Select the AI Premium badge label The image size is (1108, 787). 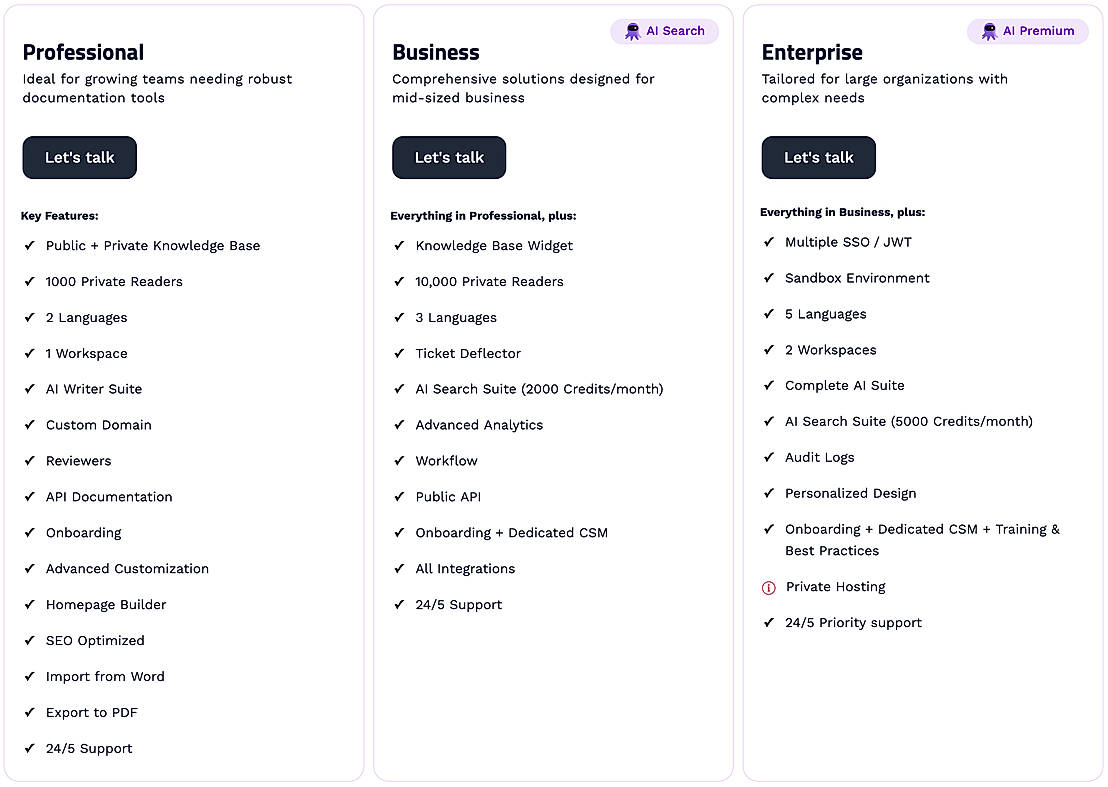click(1038, 31)
